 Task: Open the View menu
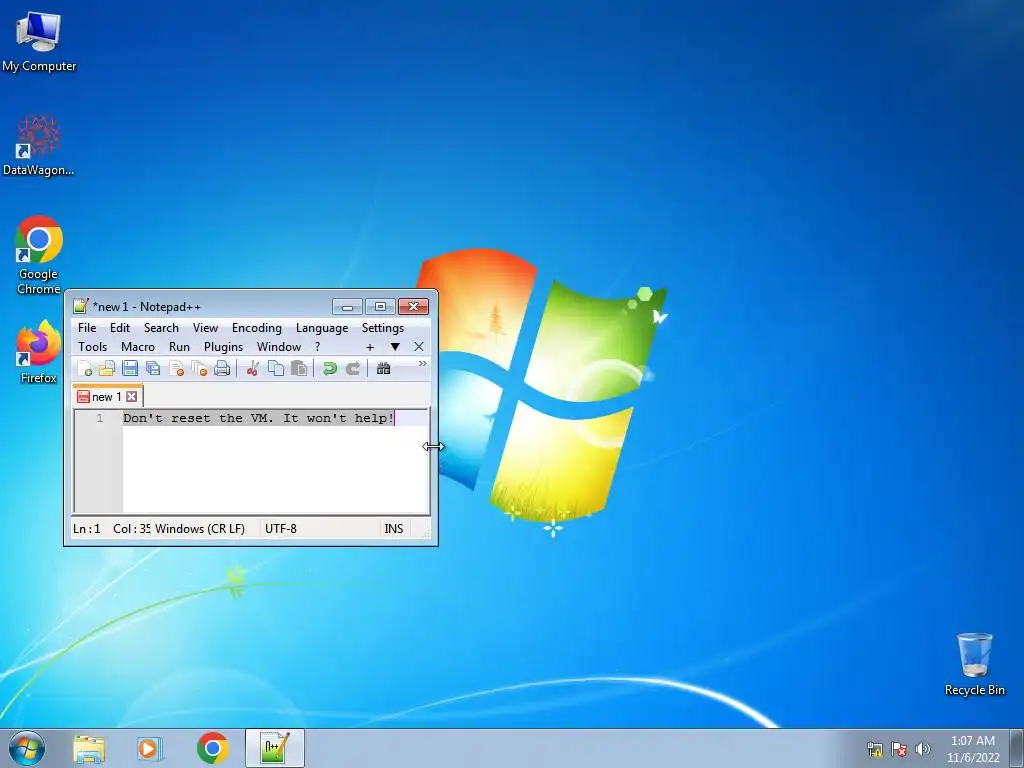click(205, 328)
